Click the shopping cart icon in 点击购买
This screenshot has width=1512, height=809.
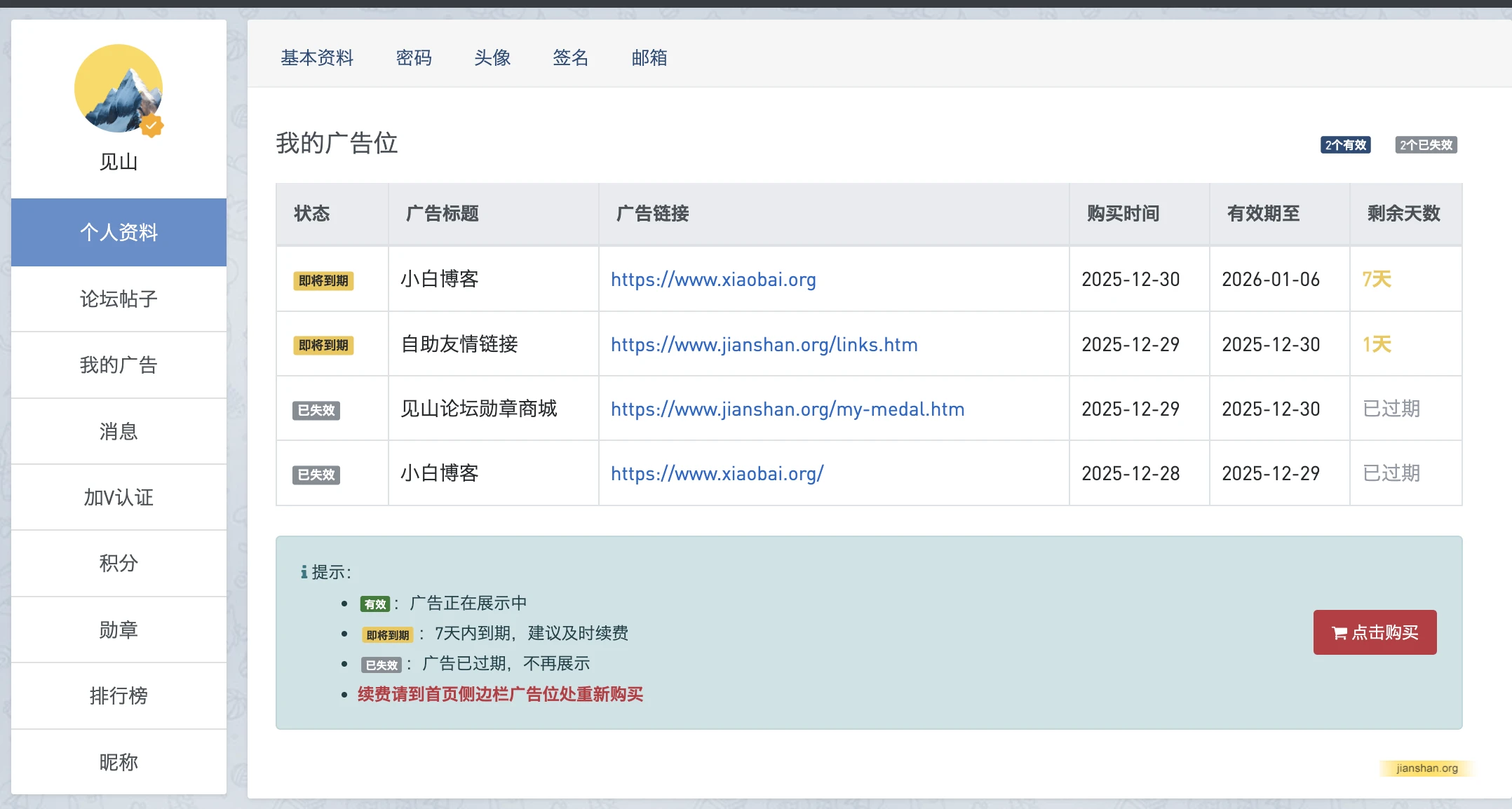(x=1339, y=633)
